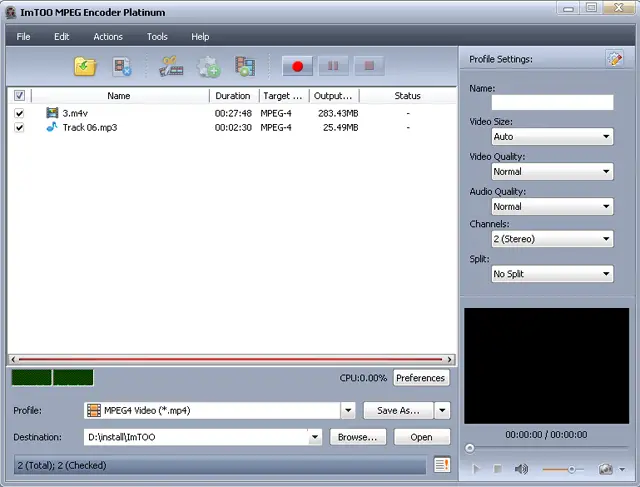
Task: Click the 00:27:48 duration cell
Action: (x=233, y=113)
